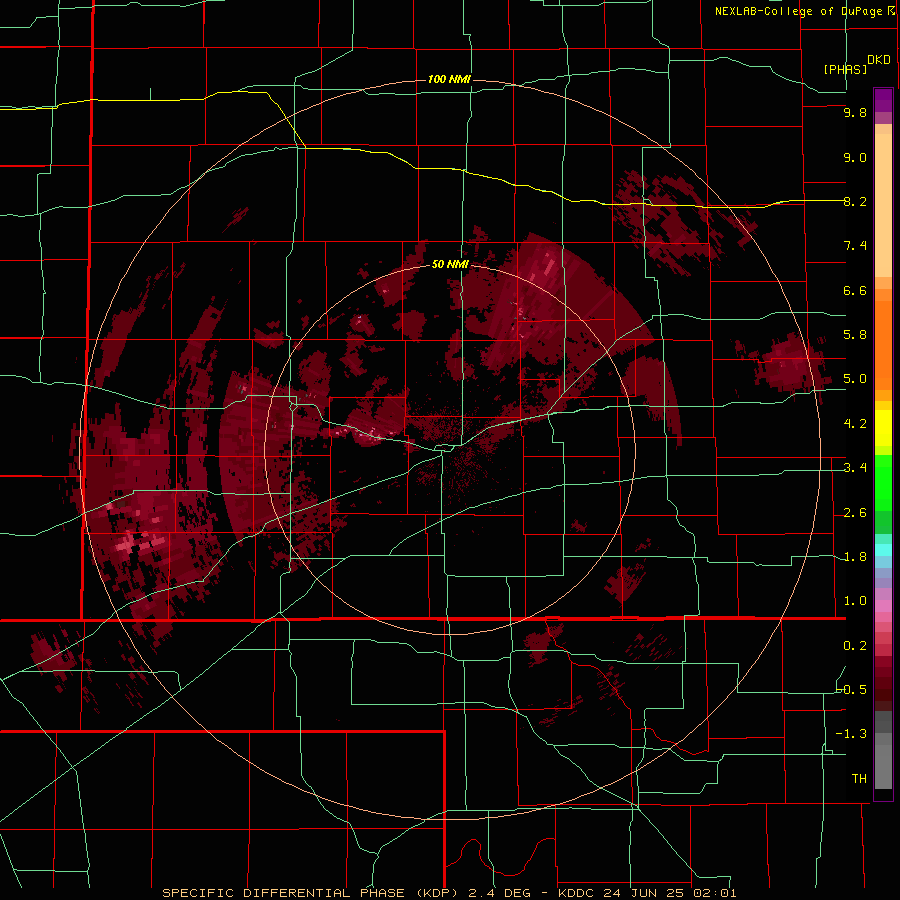This screenshot has height=900, width=900.
Task: Pick the gray segment at the bottom of the color bar
Action: click(x=883, y=766)
